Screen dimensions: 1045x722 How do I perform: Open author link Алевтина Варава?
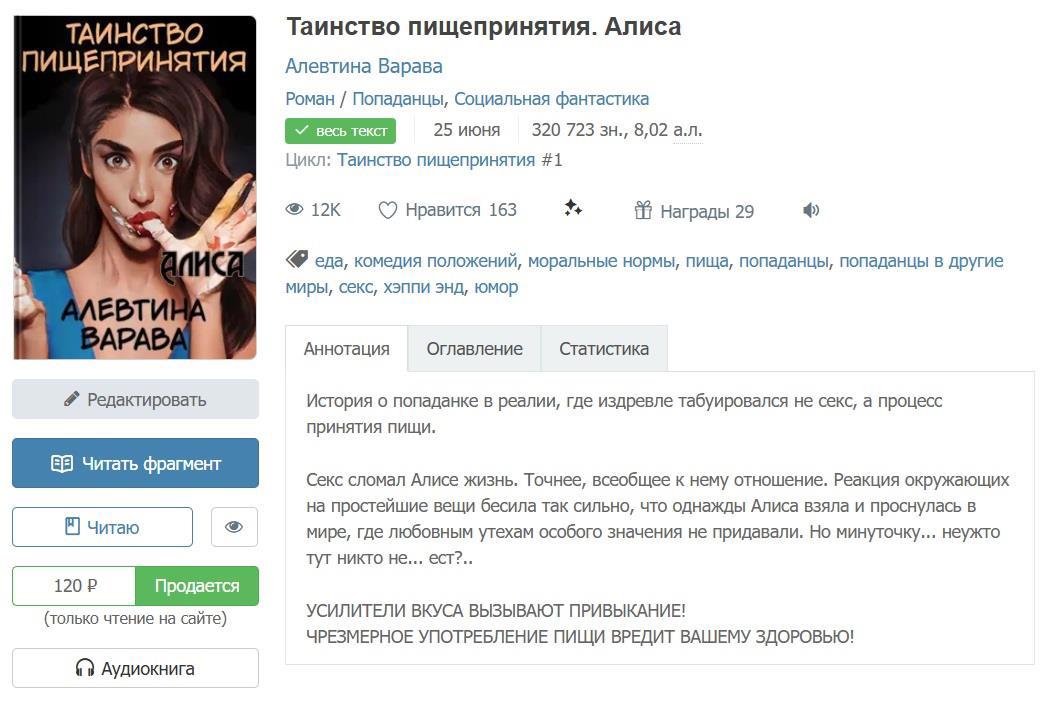pos(364,67)
